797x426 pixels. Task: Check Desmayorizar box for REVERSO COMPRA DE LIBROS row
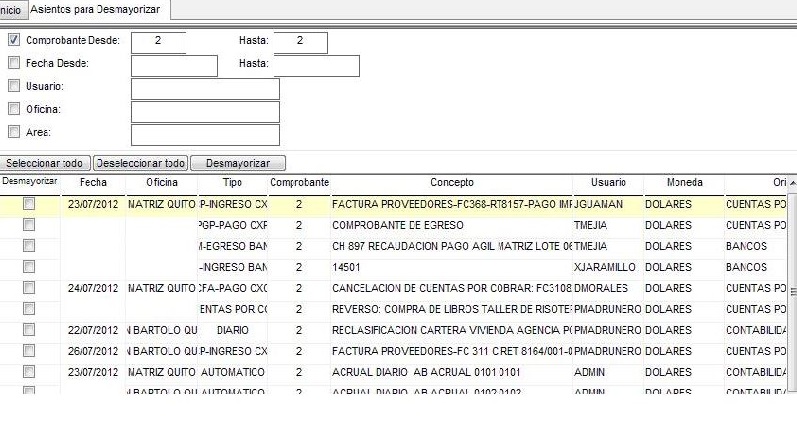pyautogui.click(x=29, y=309)
